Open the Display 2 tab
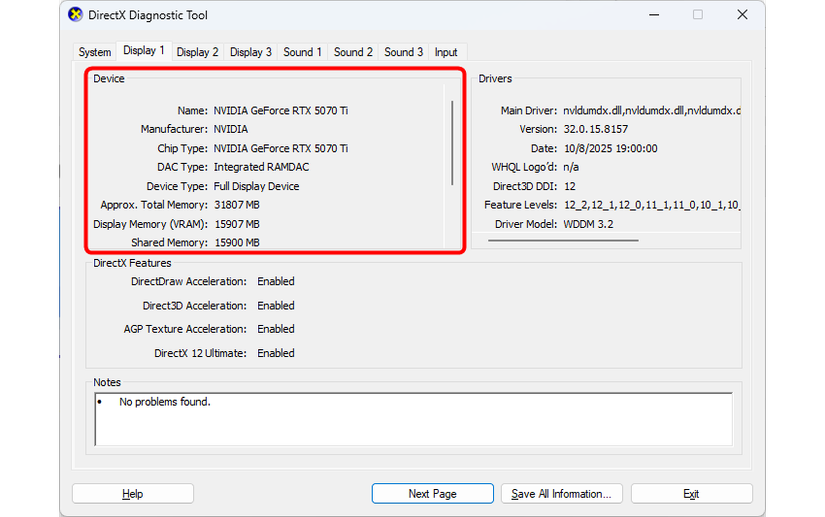Image resolution: width=825 pixels, height=517 pixels. pos(197,52)
